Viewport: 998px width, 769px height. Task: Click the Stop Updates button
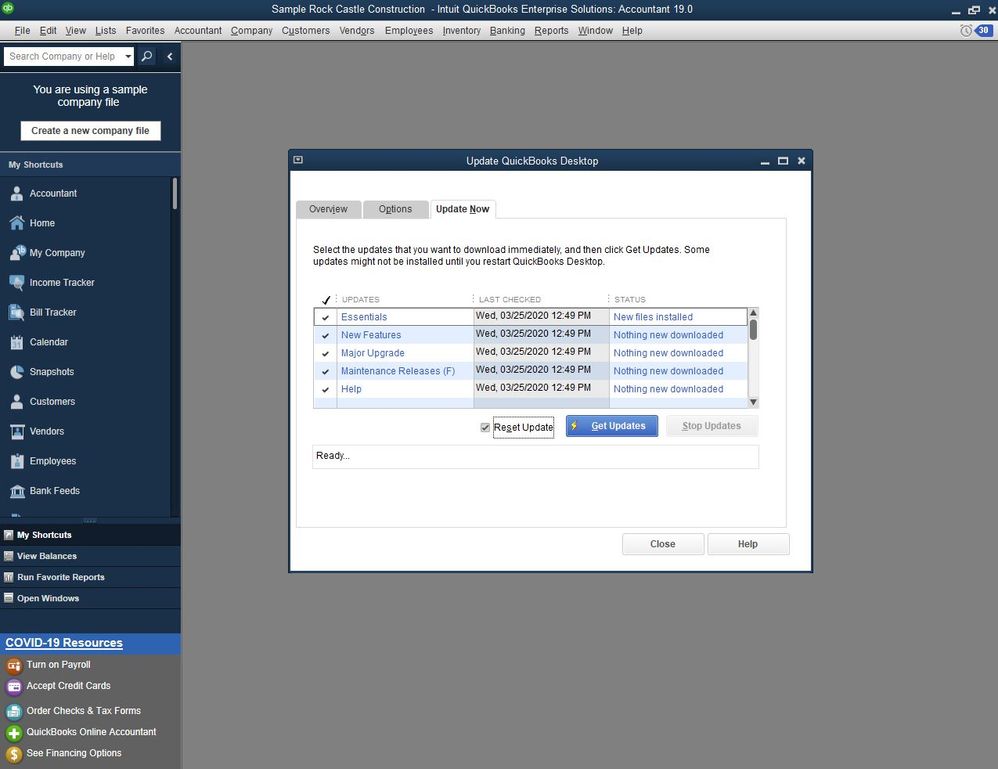coord(712,426)
